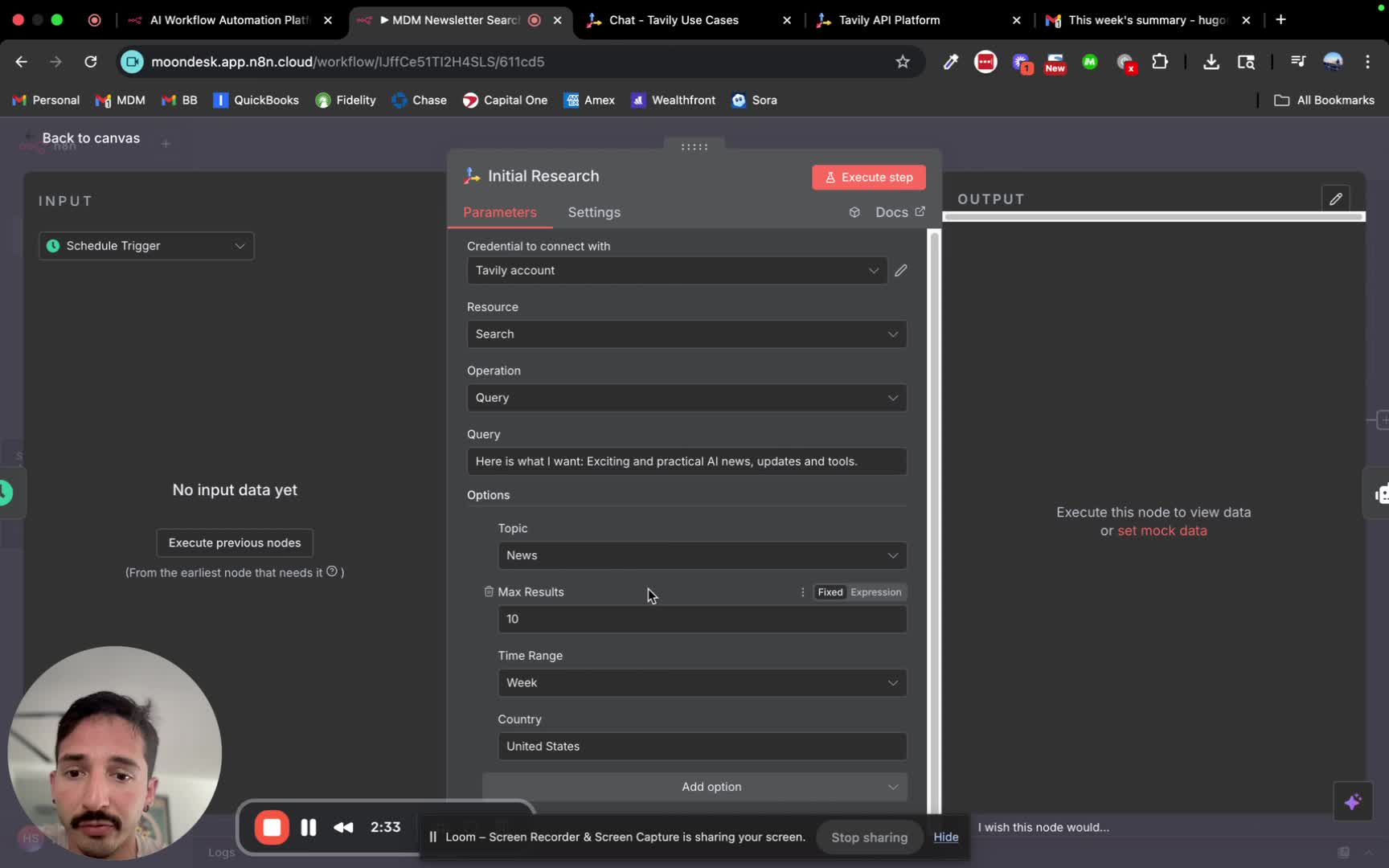Image resolution: width=1389 pixels, height=868 pixels.
Task: Click the eyedropper extension icon
Action: point(951,62)
